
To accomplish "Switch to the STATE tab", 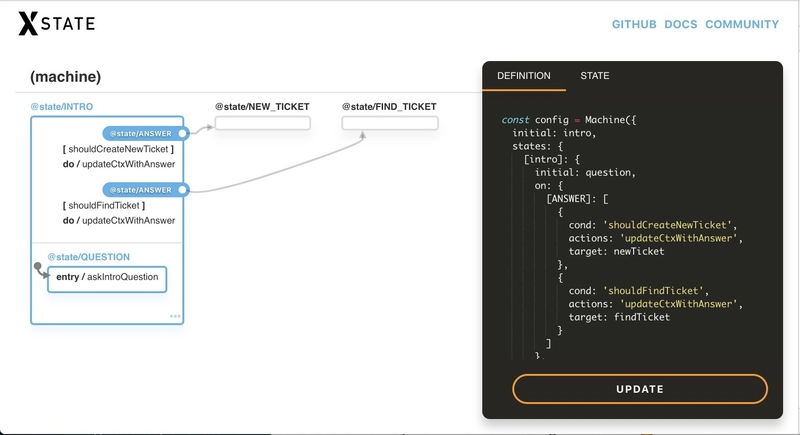I will [x=594, y=76].
